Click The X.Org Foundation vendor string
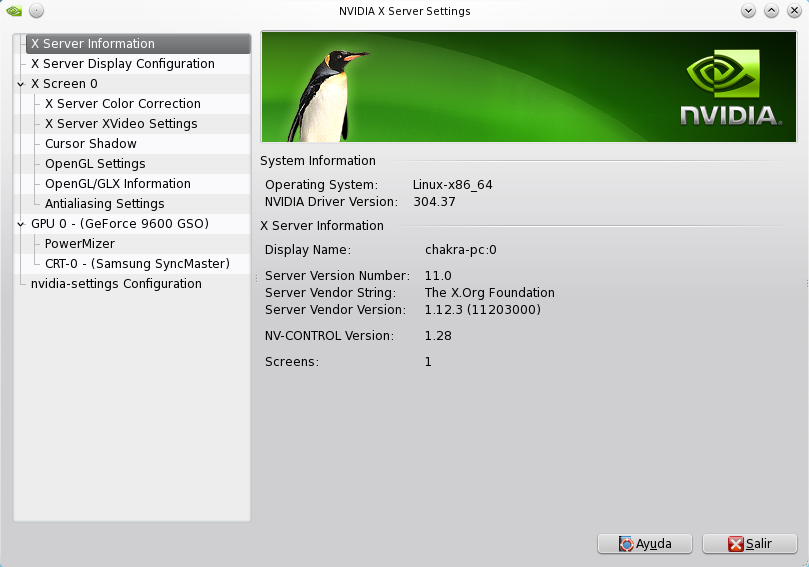809x567 pixels. (490, 293)
